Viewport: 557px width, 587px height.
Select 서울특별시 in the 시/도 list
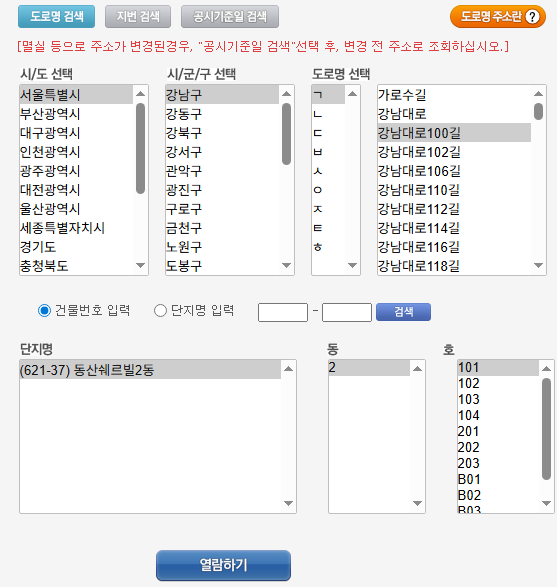(x=76, y=94)
